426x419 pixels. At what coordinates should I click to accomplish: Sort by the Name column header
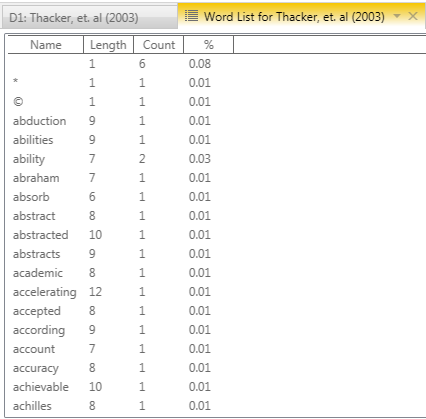tap(46, 45)
